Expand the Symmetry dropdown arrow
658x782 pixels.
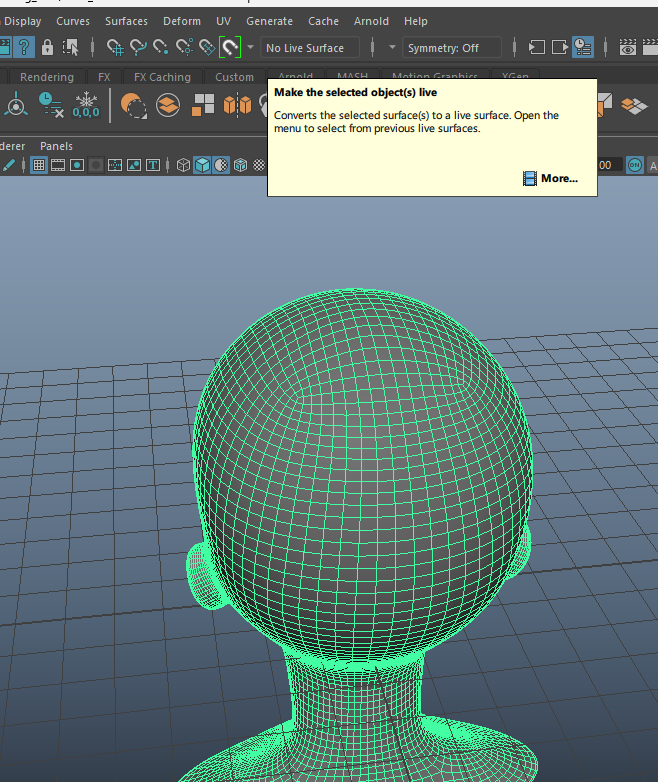click(x=392, y=47)
